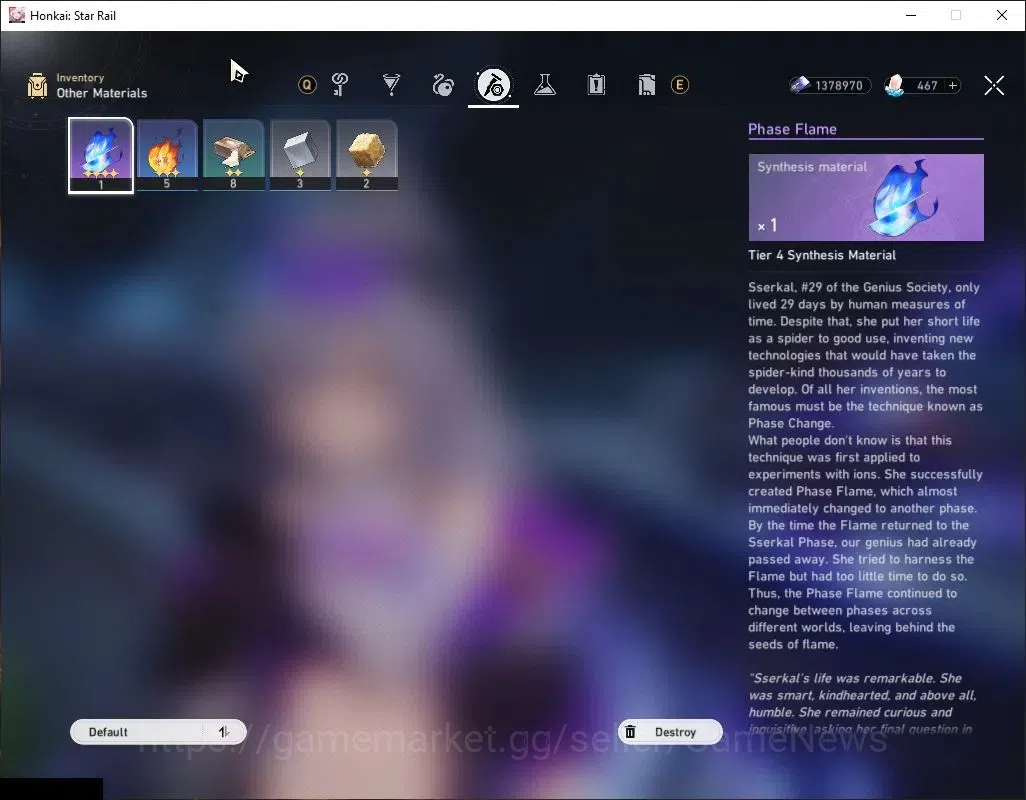Open the key-shaped inventory category tab
The height and width of the screenshot is (800, 1026).
tap(340, 84)
